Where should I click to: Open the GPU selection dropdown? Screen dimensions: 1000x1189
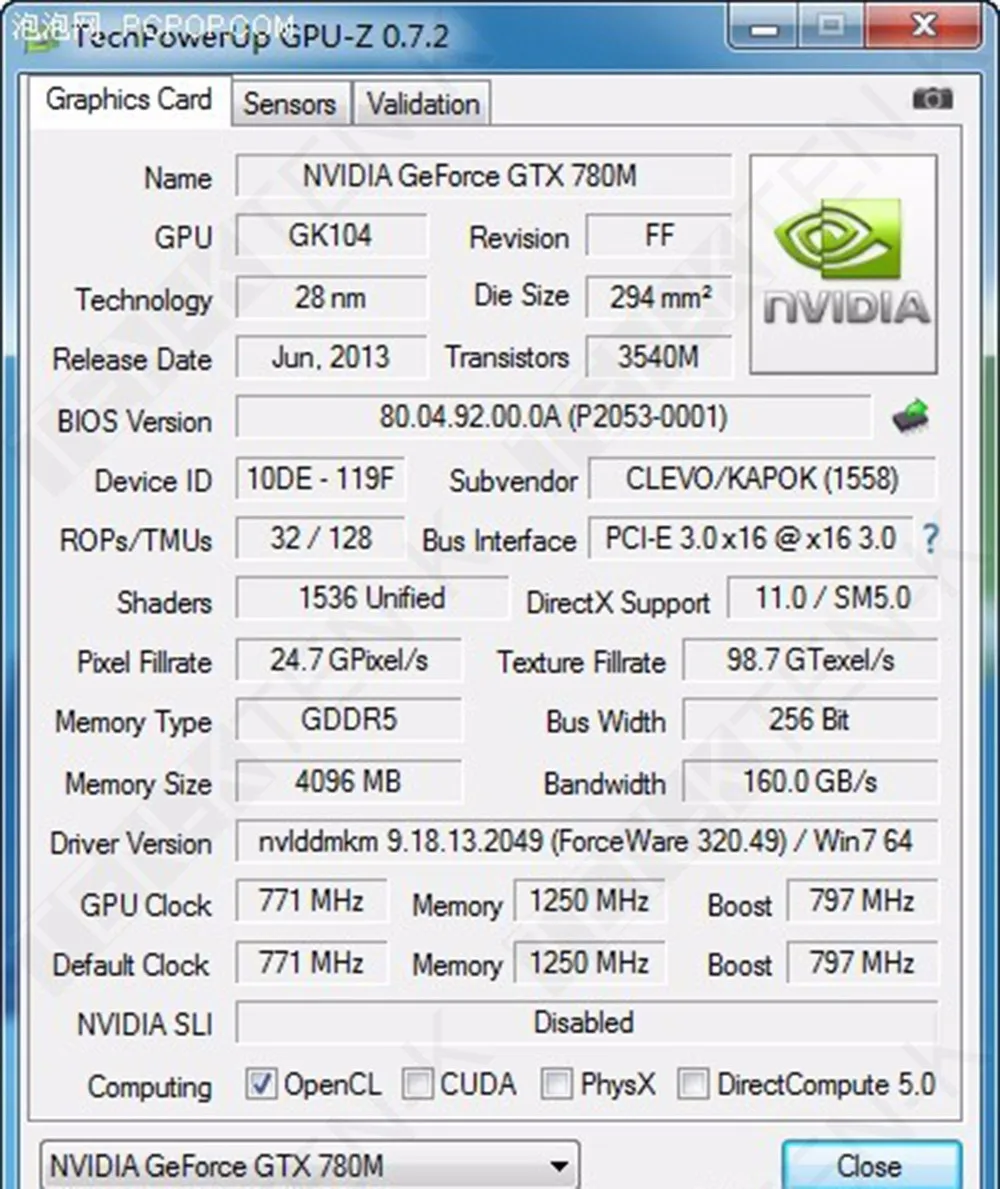(309, 1165)
